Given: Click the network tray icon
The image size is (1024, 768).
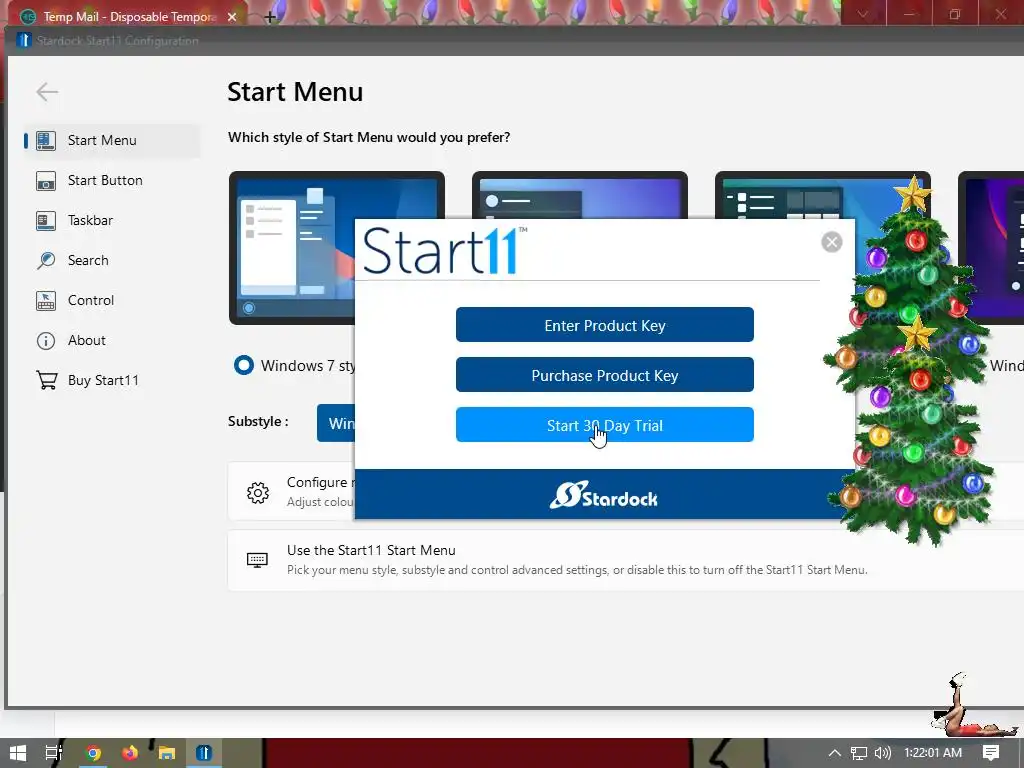Looking at the screenshot, I should 859,753.
